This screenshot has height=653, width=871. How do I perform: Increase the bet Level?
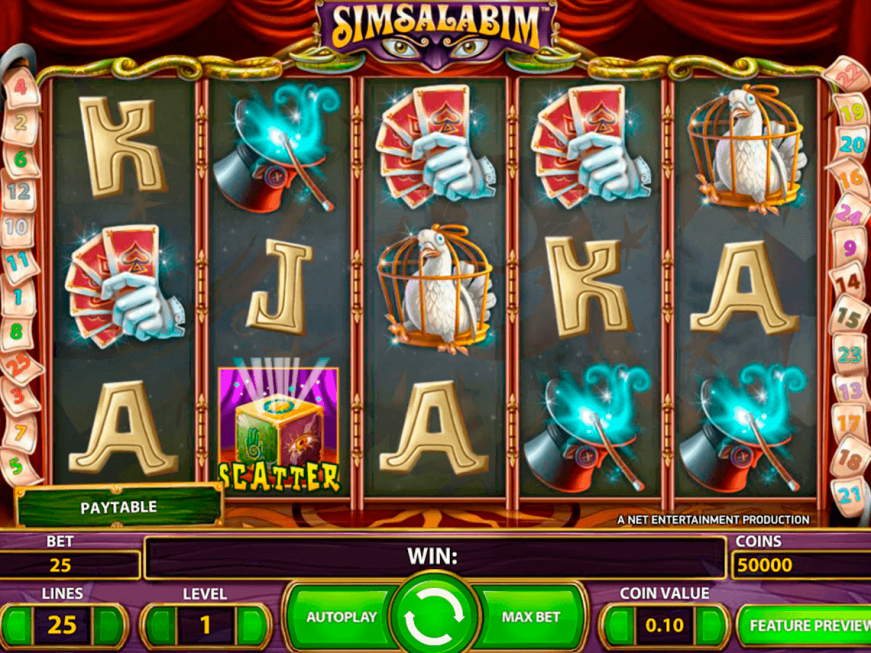point(251,626)
